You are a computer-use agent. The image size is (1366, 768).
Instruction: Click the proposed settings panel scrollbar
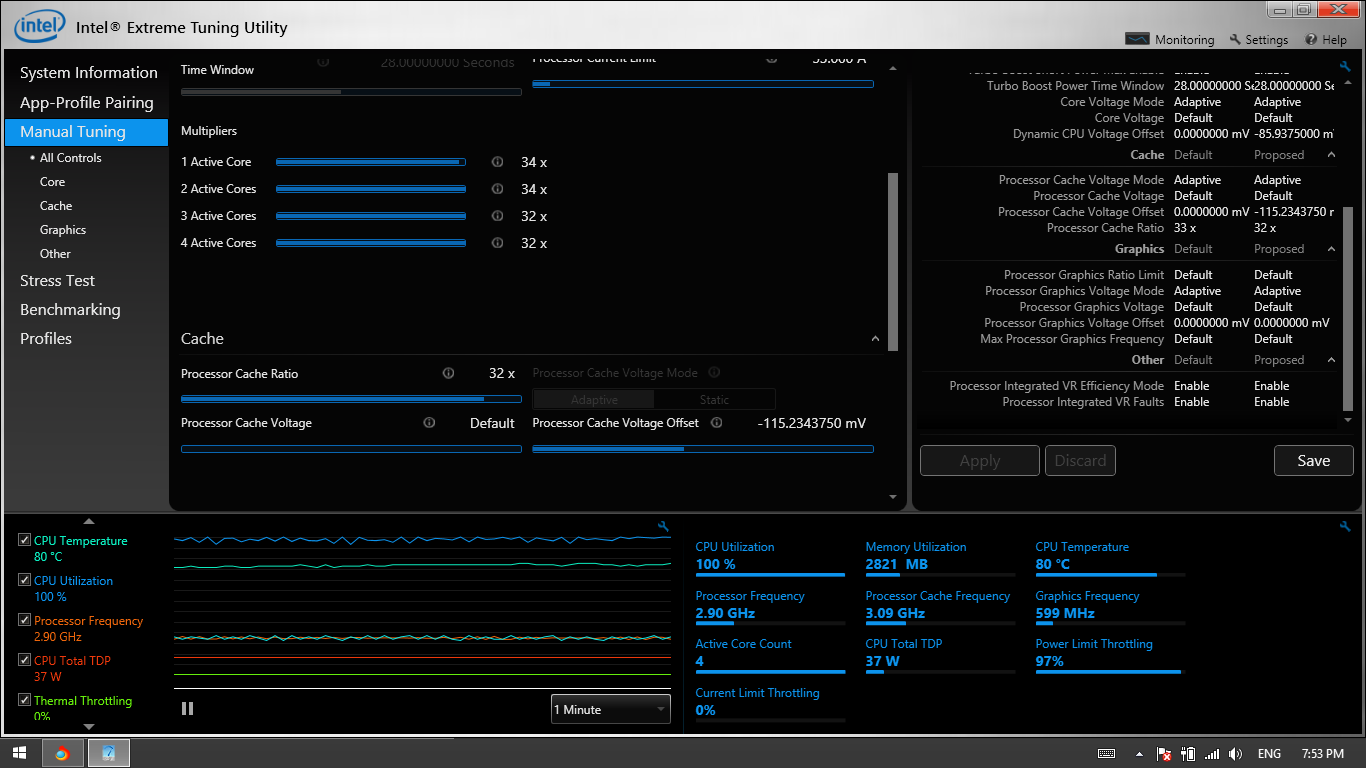1347,308
